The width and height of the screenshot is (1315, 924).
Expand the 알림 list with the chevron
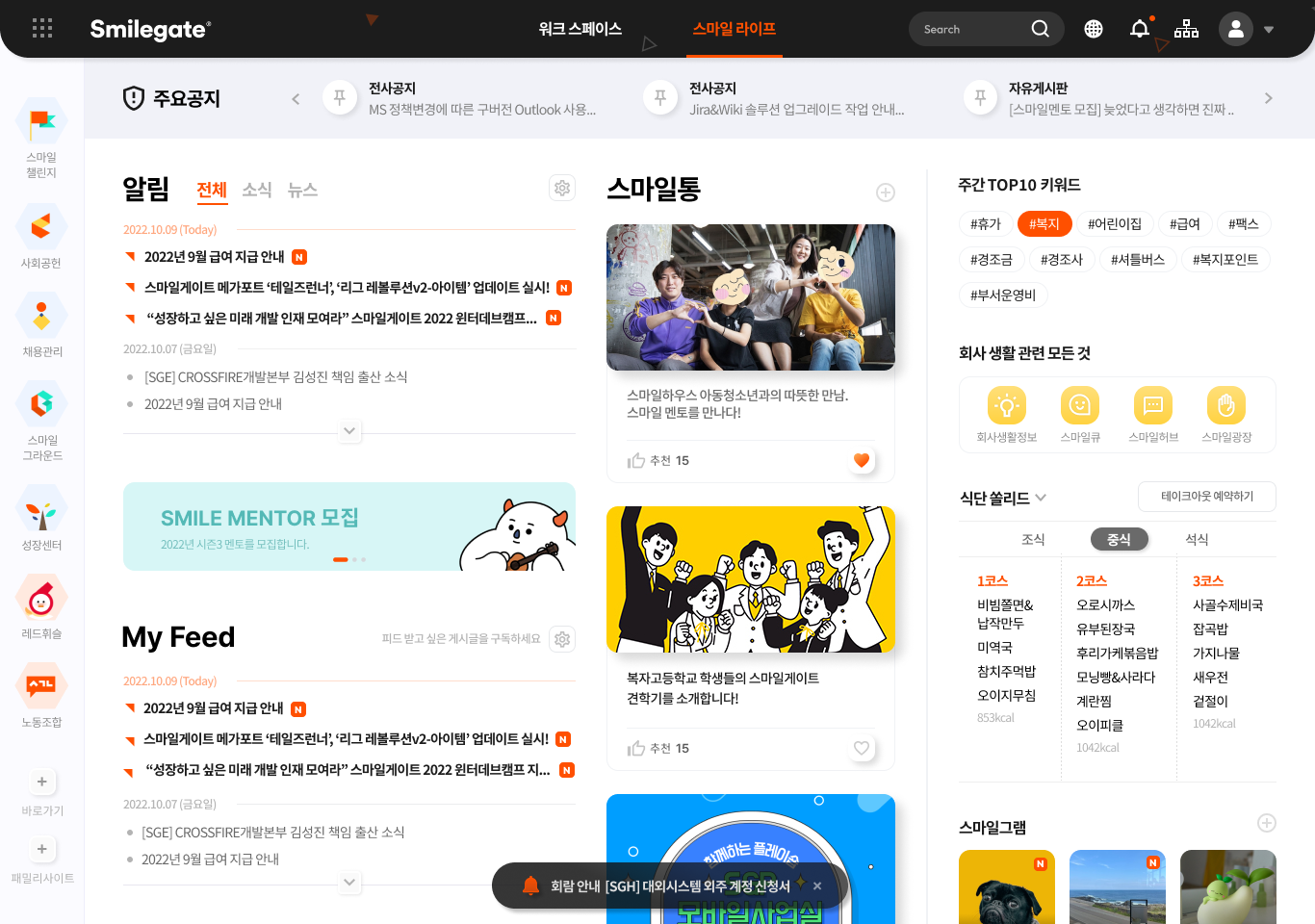349,431
